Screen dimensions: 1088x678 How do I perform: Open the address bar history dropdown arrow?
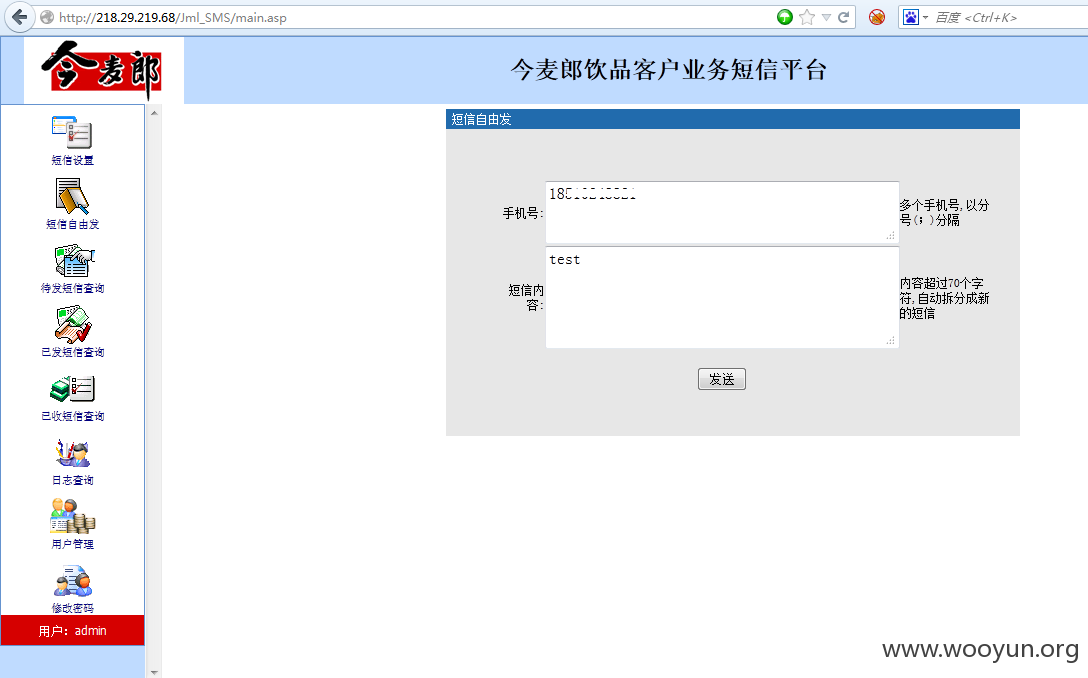826,18
